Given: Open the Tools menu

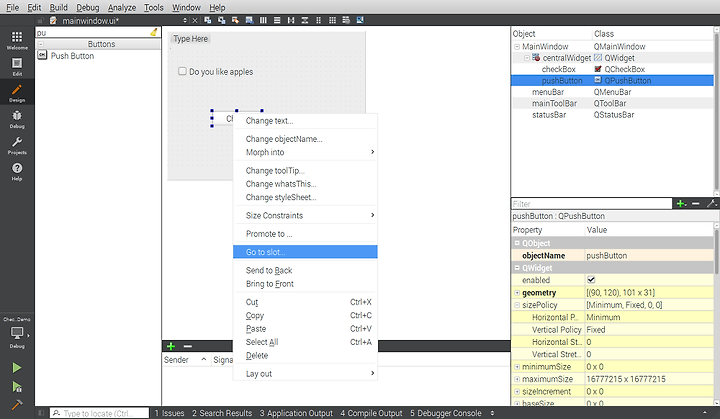Looking at the screenshot, I should [153, 7].
